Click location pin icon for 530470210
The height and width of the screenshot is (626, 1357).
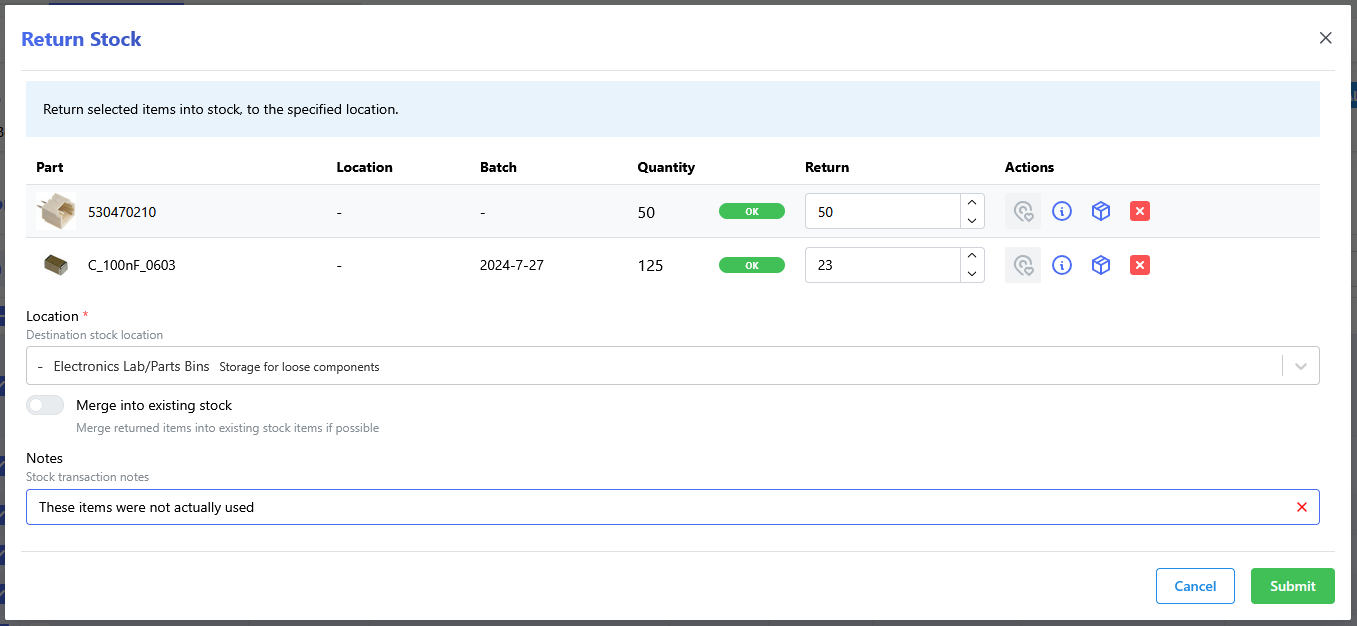click(x=1022, y=211)
